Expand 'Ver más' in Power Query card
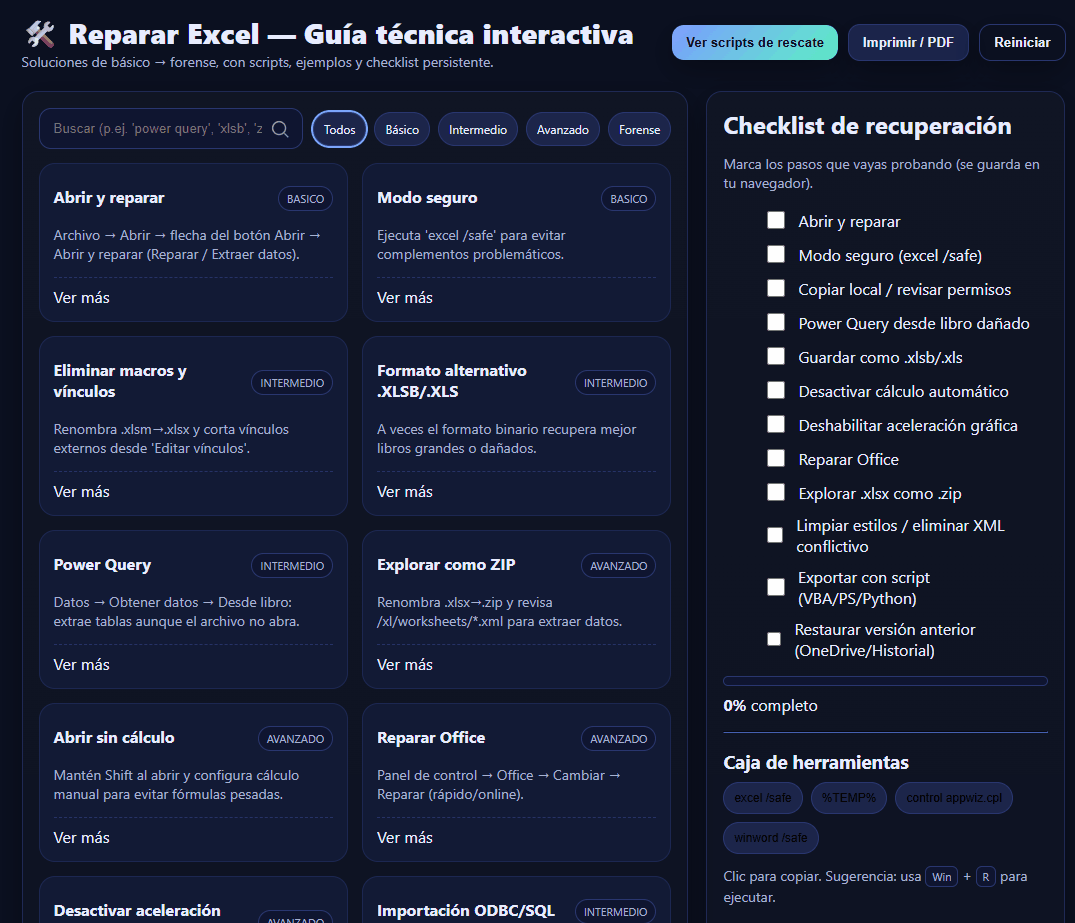 pos(82,664)
